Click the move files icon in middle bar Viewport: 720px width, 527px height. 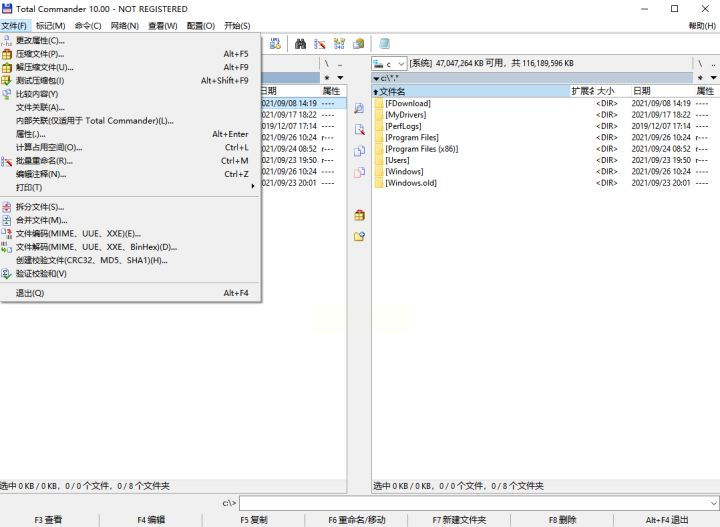(x=359, y=173)
